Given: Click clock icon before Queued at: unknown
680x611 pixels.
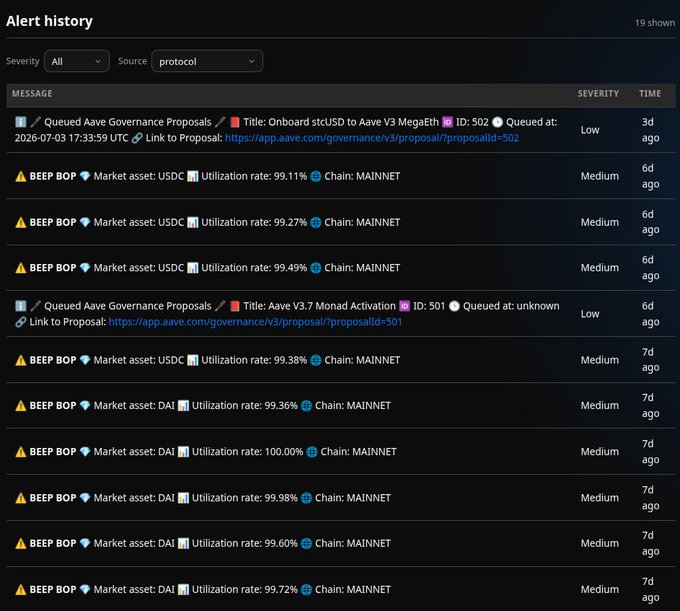Looking at the screenshot, I should tap(454, 306).
